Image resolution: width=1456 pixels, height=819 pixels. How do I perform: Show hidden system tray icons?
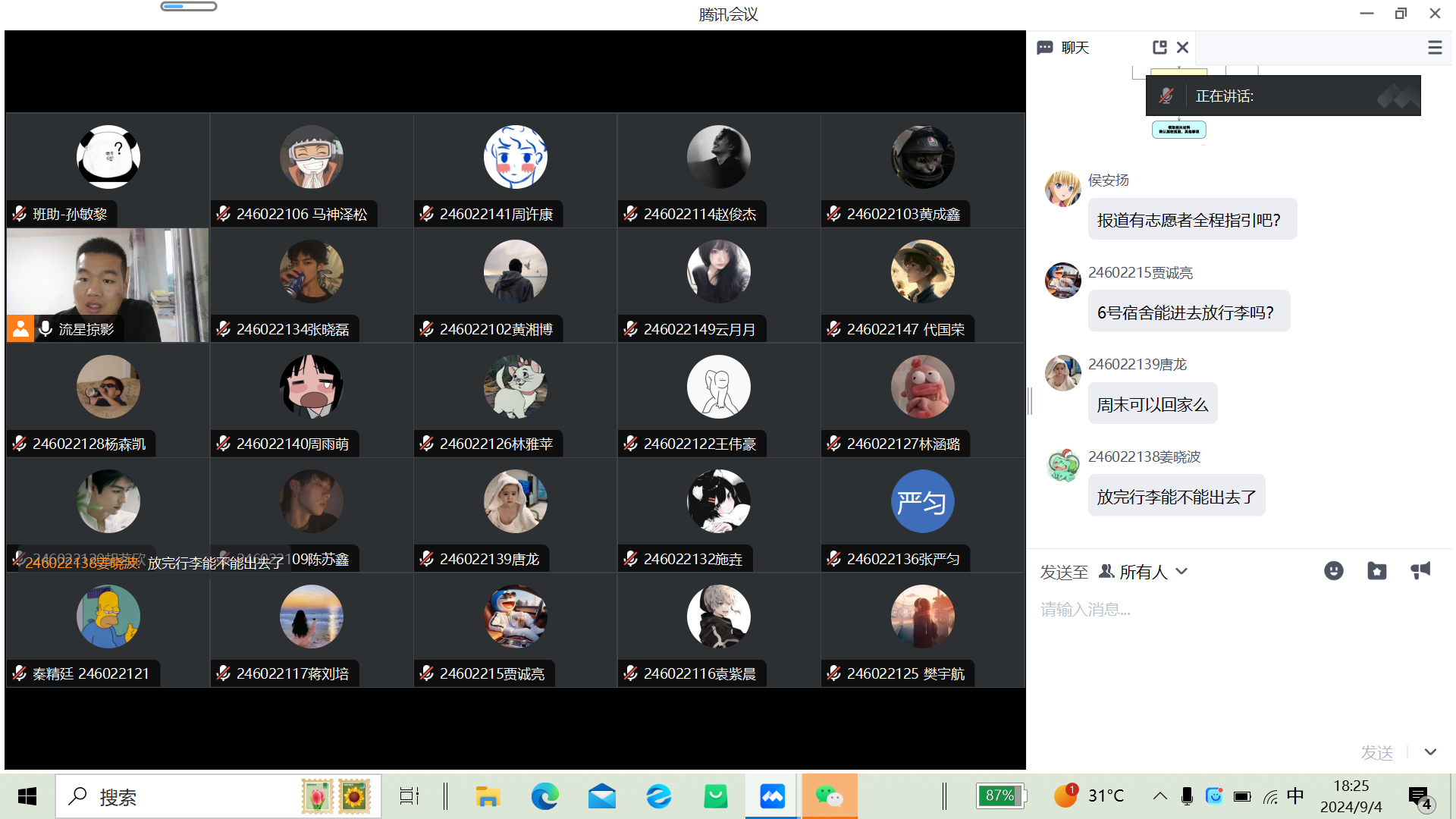1159,796
